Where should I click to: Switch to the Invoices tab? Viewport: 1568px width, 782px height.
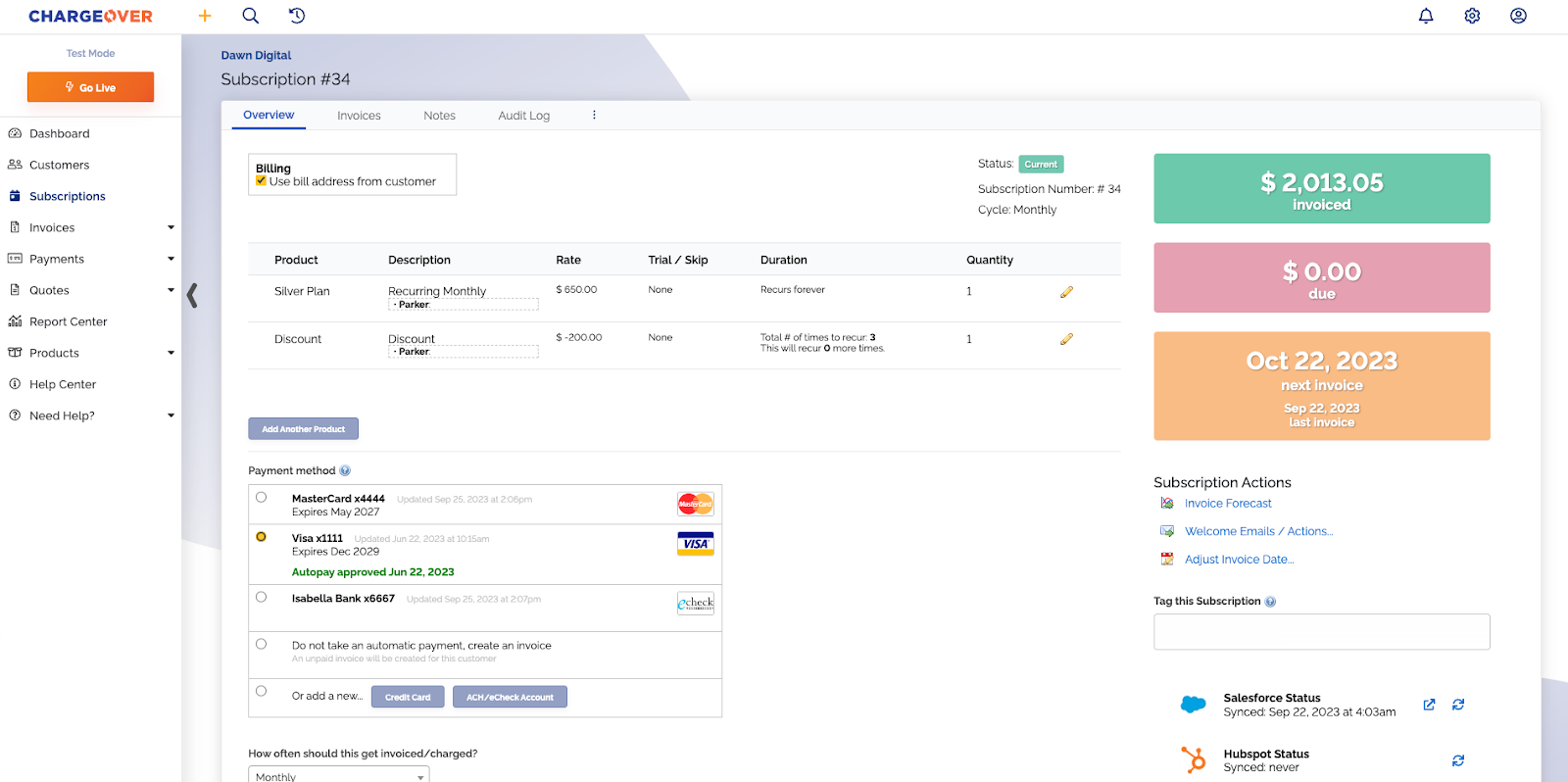point(359,116)
